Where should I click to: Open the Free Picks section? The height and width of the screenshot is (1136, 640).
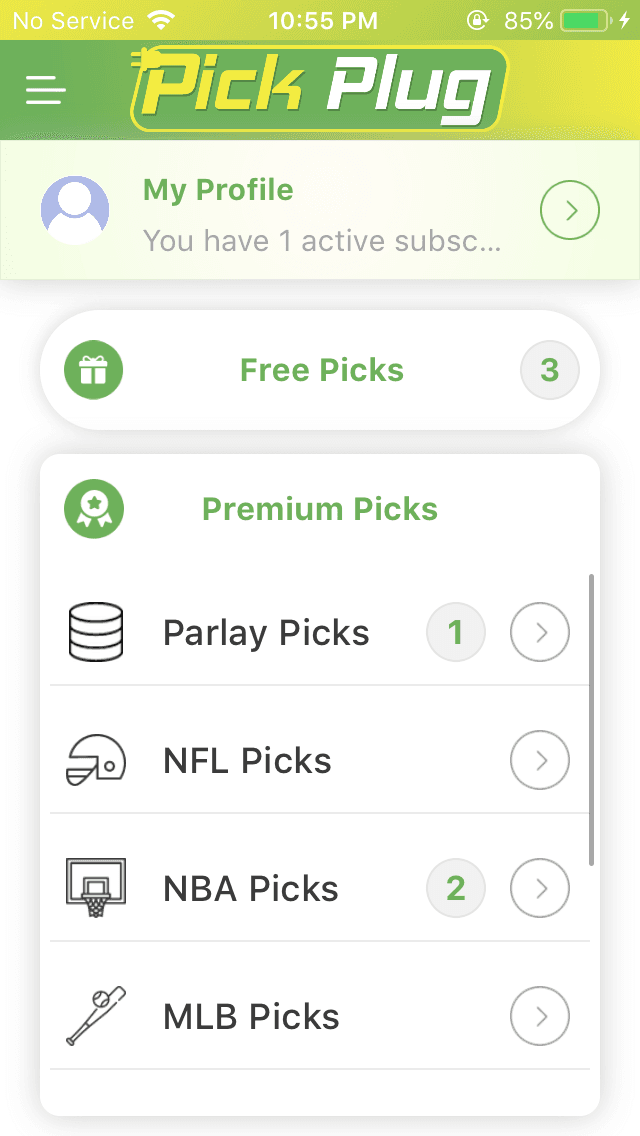[x=320, y=370]
